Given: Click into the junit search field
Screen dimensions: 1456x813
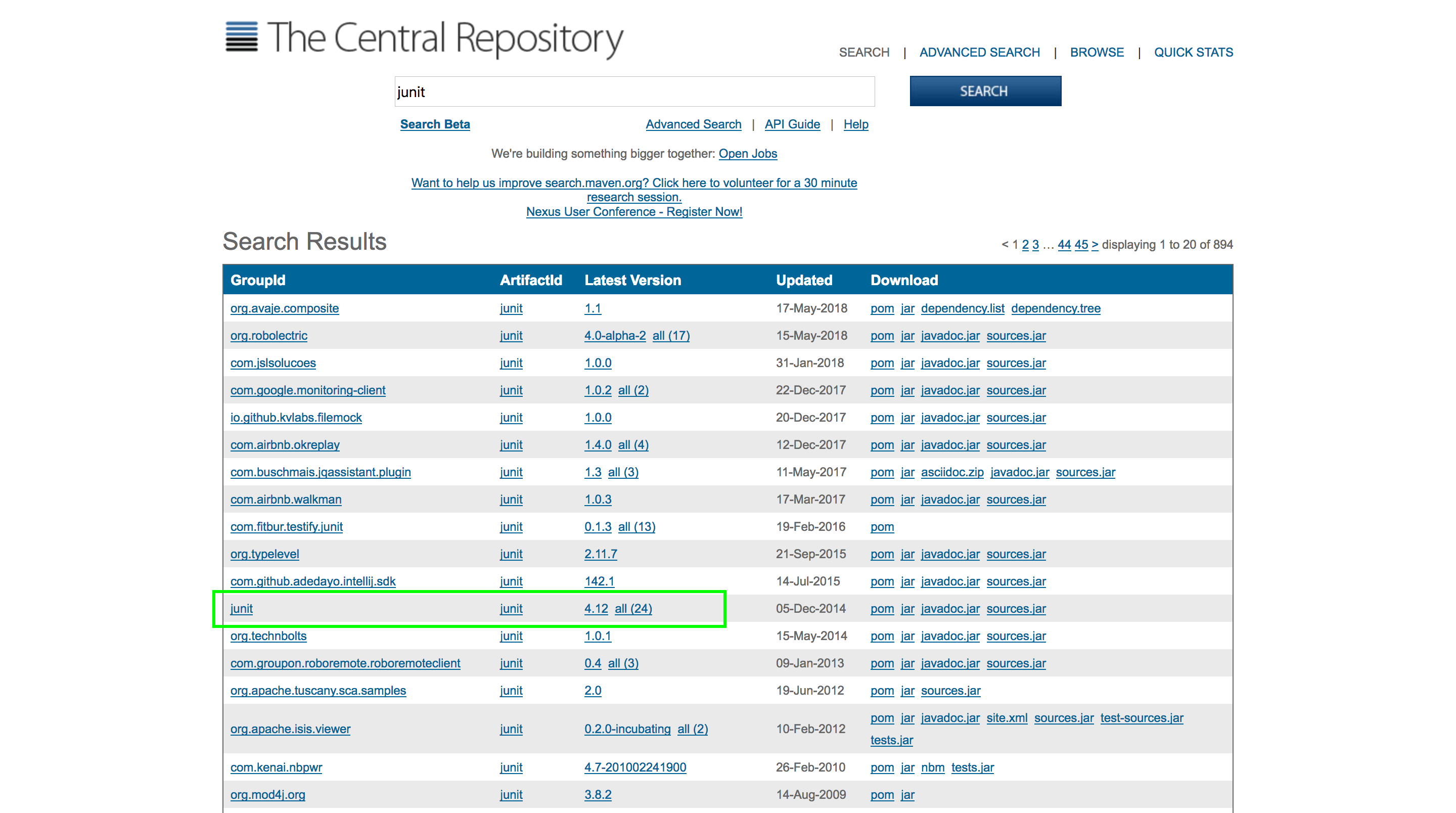Looking at the screenshot, I should click(633, 92).
